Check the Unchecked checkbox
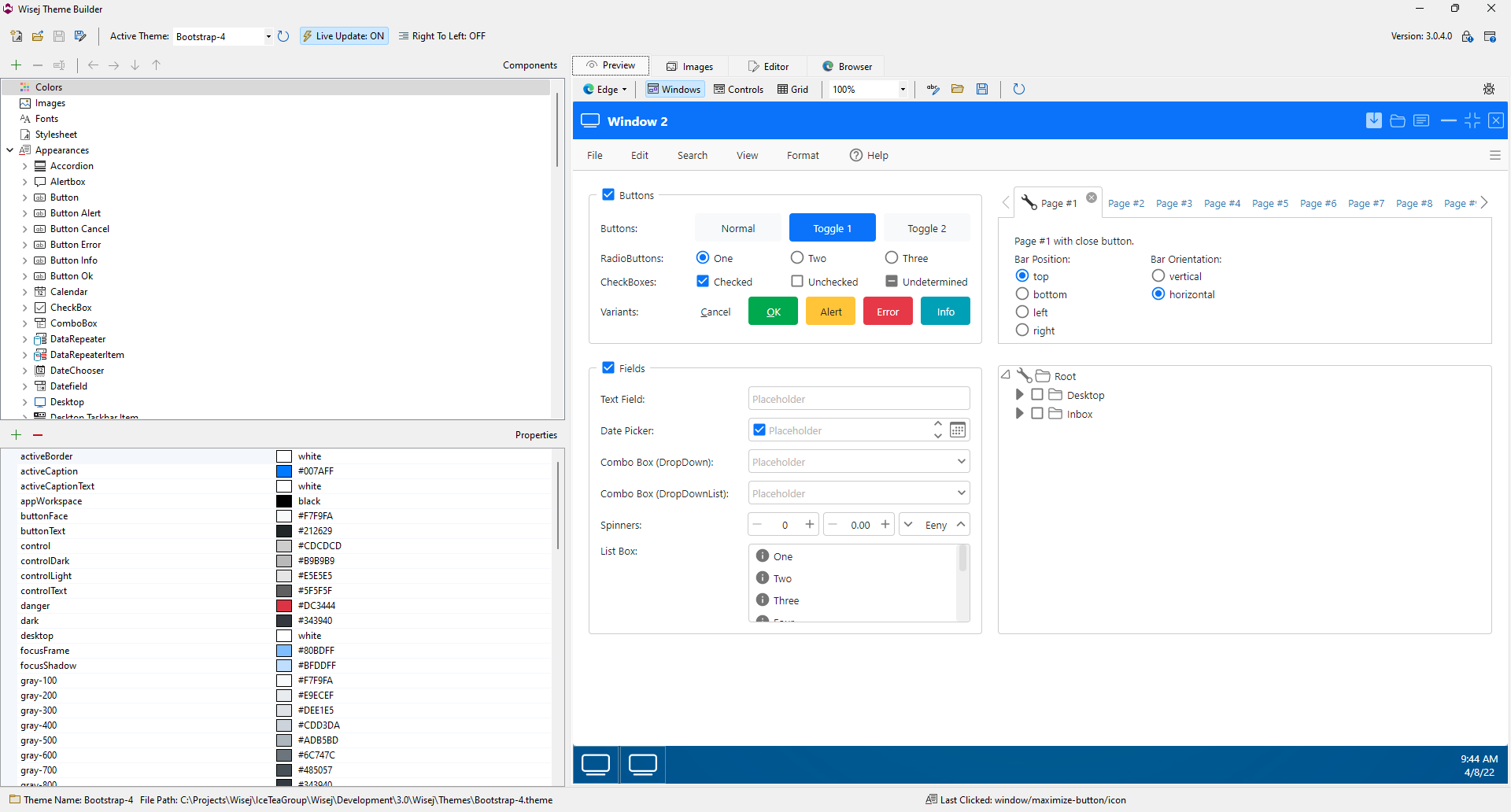 tap(797, 281)
